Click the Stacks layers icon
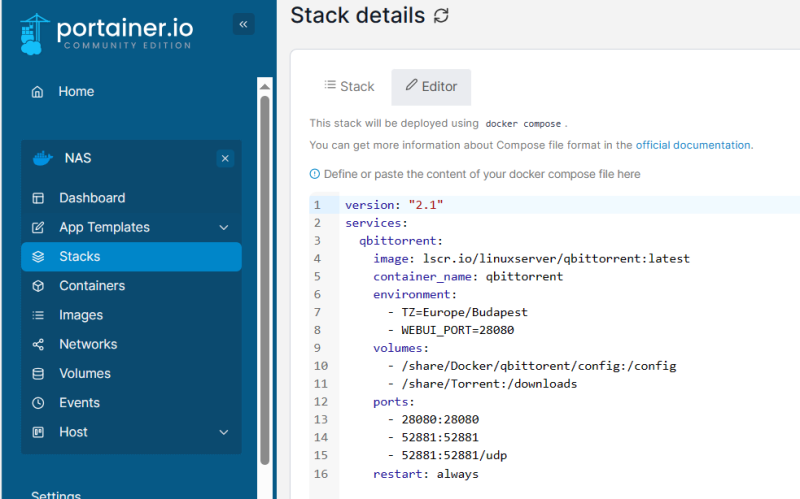This screenshot has width=800, height=499. [38, 257]
